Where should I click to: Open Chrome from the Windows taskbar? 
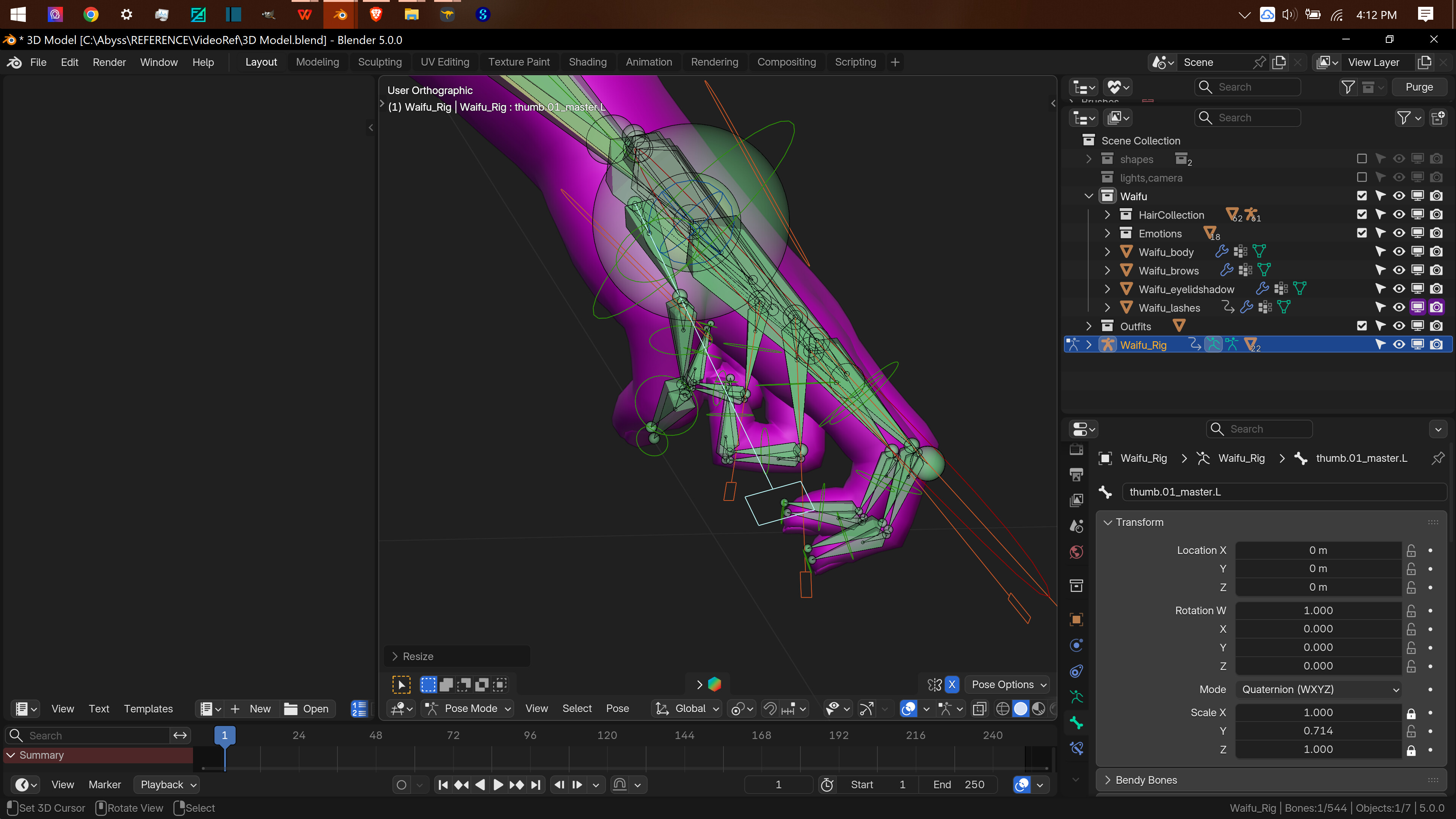tap(91, 15)
